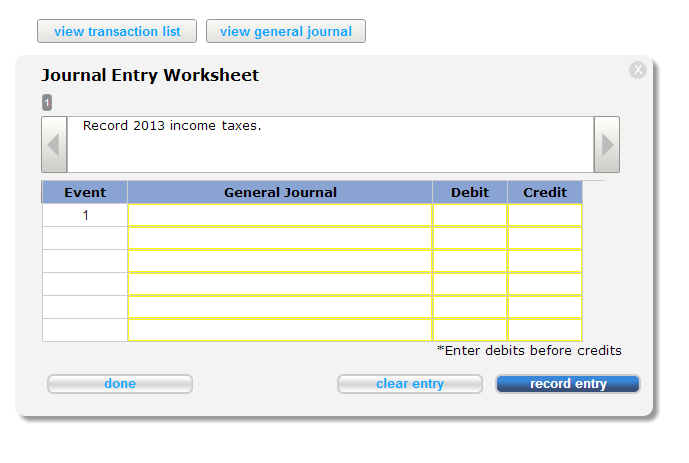689x463 pixels.
Task: Open the view general journal button
Action: coord(286,31)
